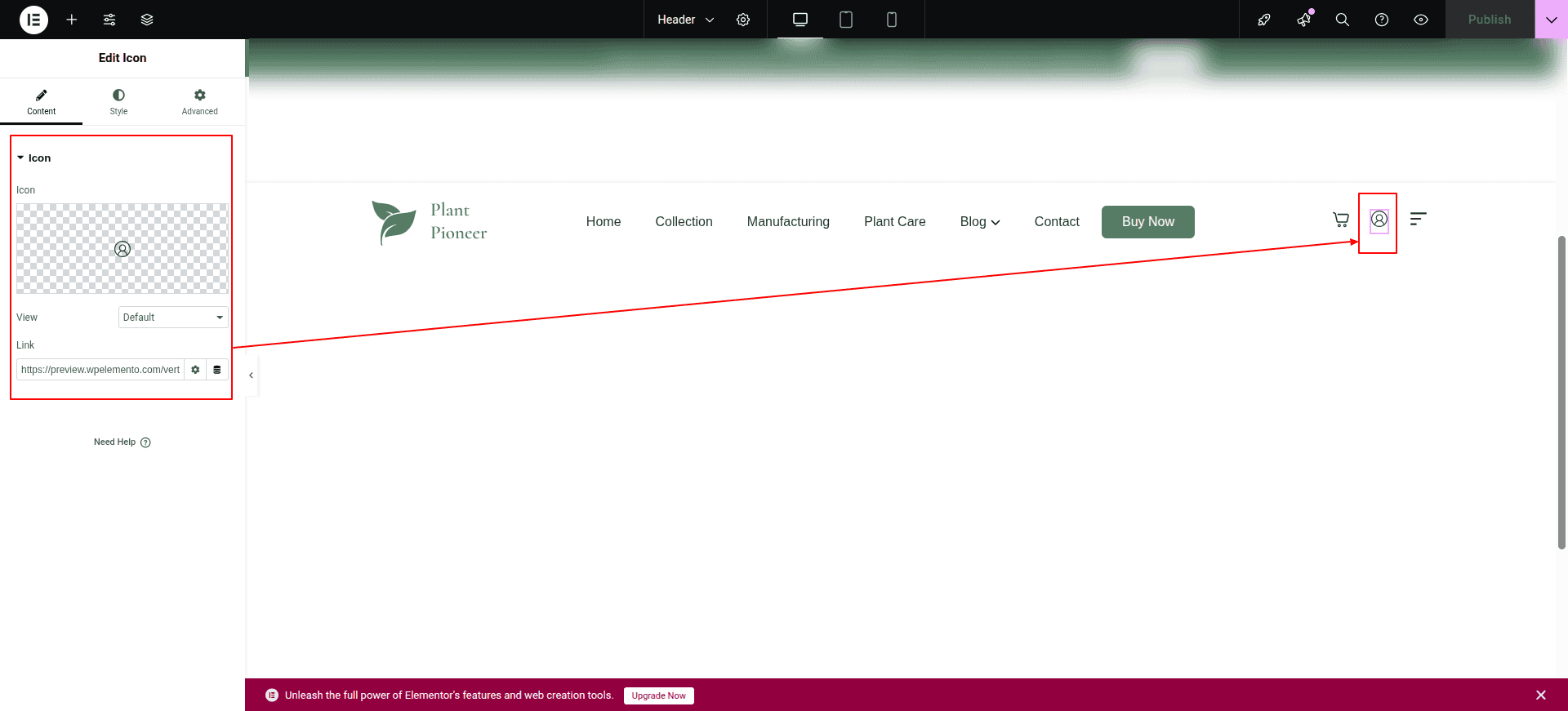Click the shopping cart icon
Screen dimensions: 1568x711
[1341, 219]
